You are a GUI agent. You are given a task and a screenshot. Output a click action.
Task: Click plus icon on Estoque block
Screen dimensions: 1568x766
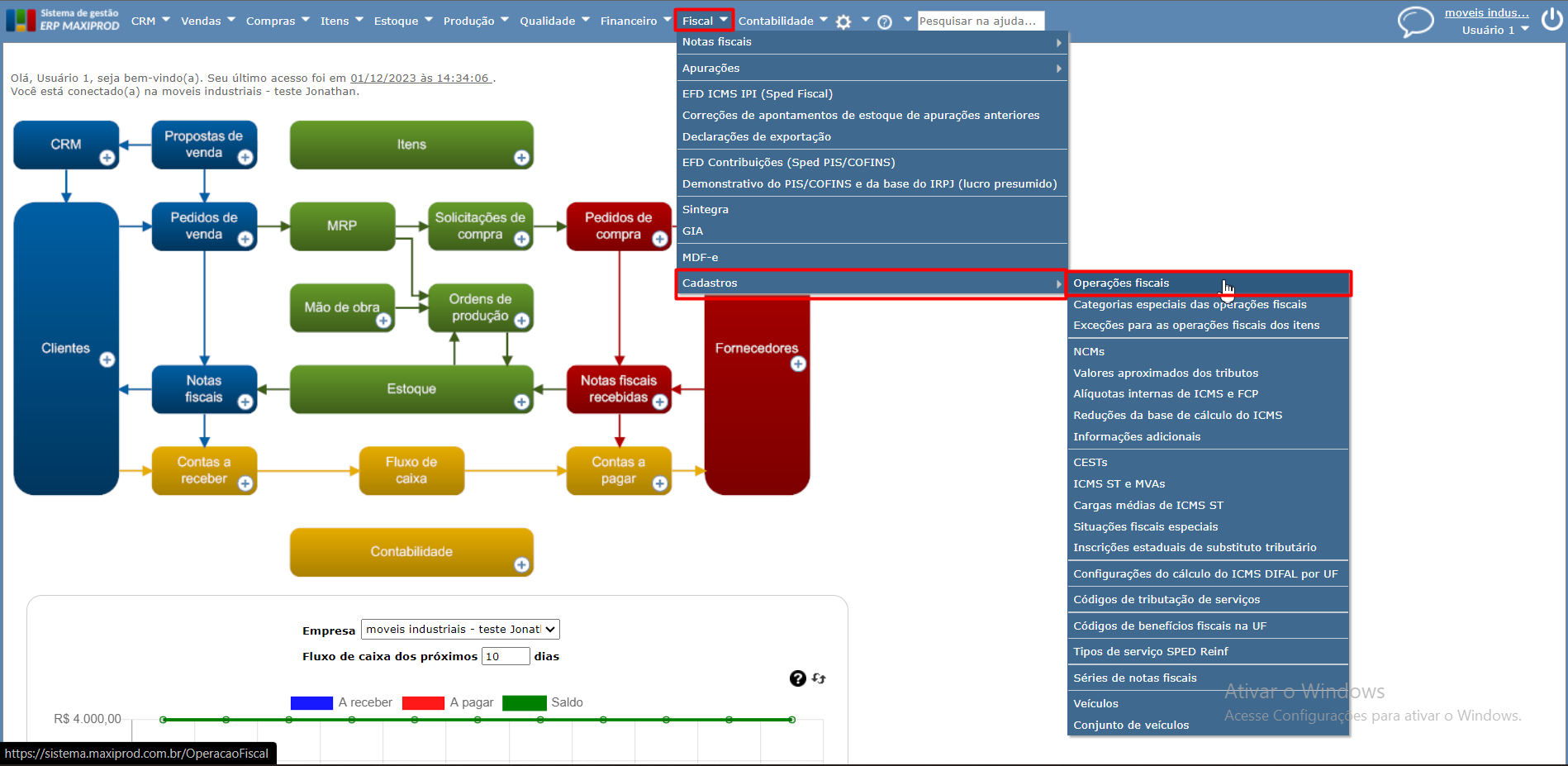tap(521, 402)
